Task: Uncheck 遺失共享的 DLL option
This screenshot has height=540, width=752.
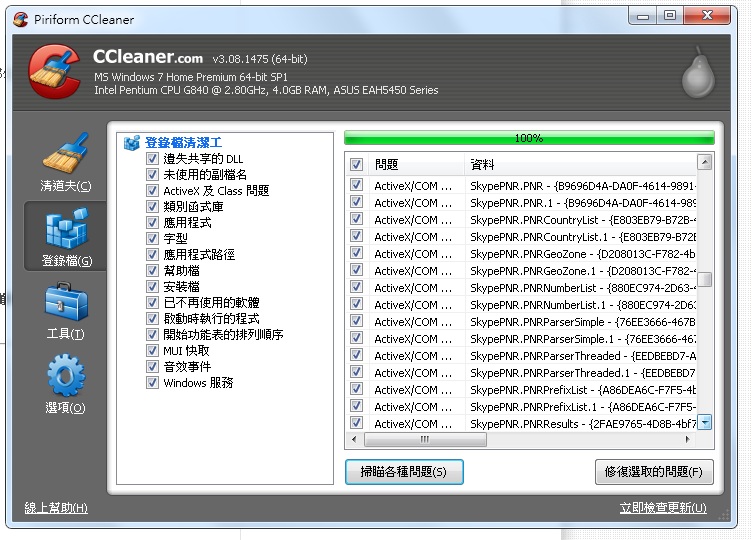Action: [152, 159]
